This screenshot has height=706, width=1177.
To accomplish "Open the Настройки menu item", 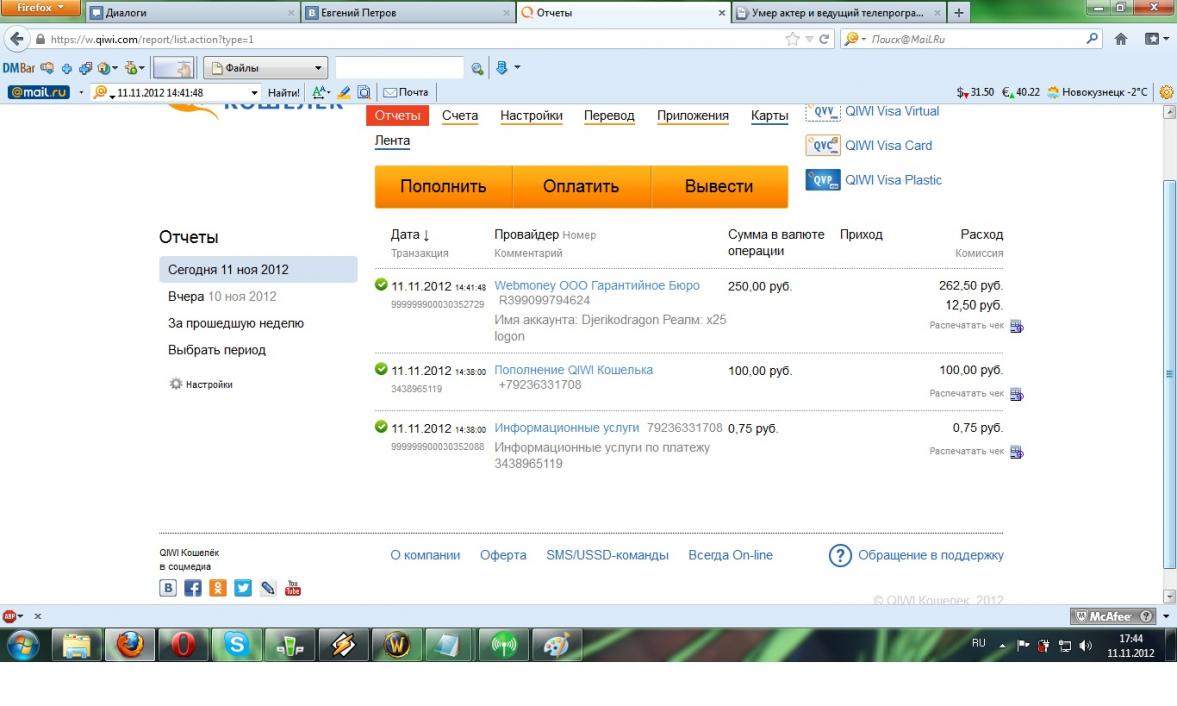I will pyautogui.click(x=531, y=116).
